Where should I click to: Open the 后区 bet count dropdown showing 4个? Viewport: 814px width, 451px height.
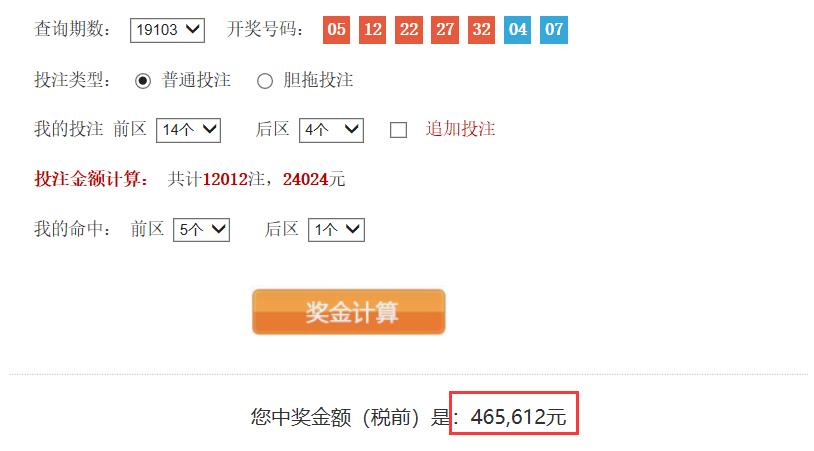point(331,130)
